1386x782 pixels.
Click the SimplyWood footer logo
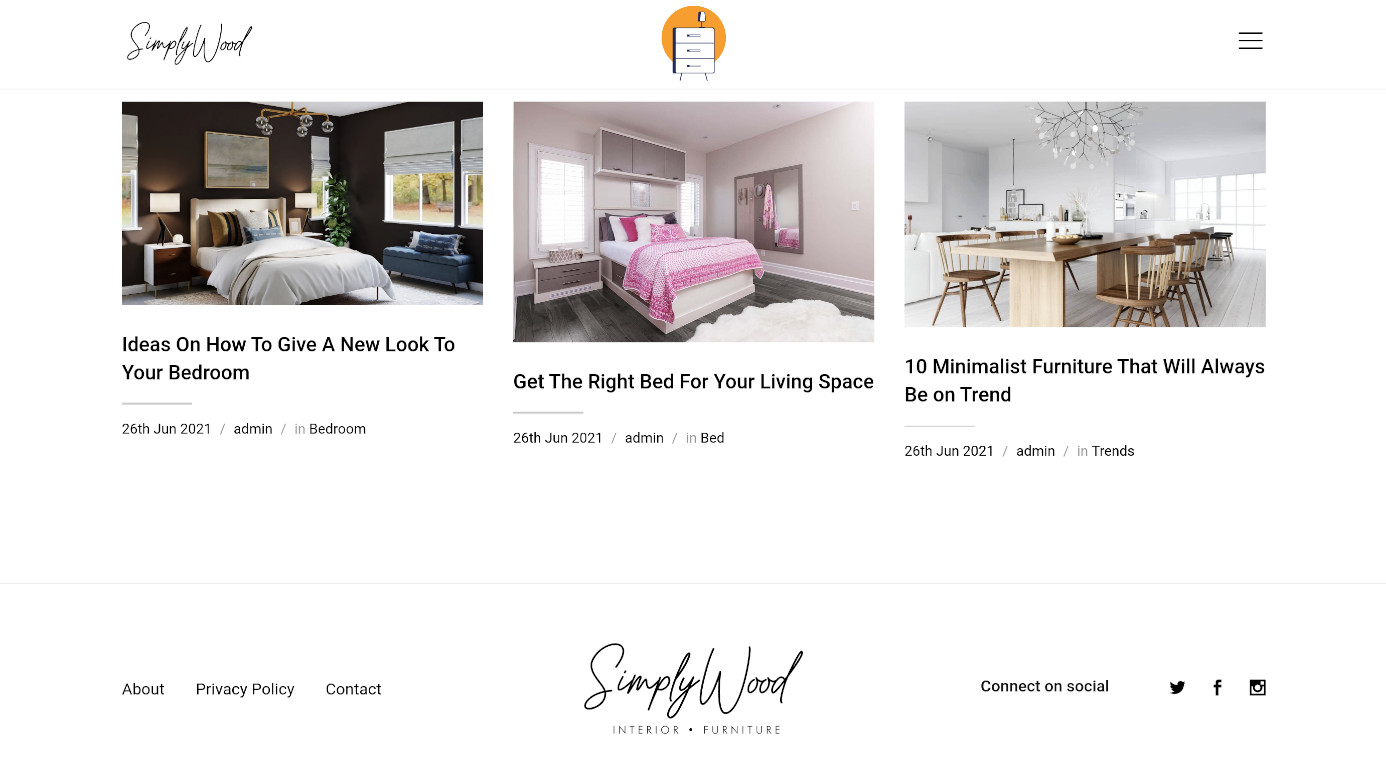693,689
